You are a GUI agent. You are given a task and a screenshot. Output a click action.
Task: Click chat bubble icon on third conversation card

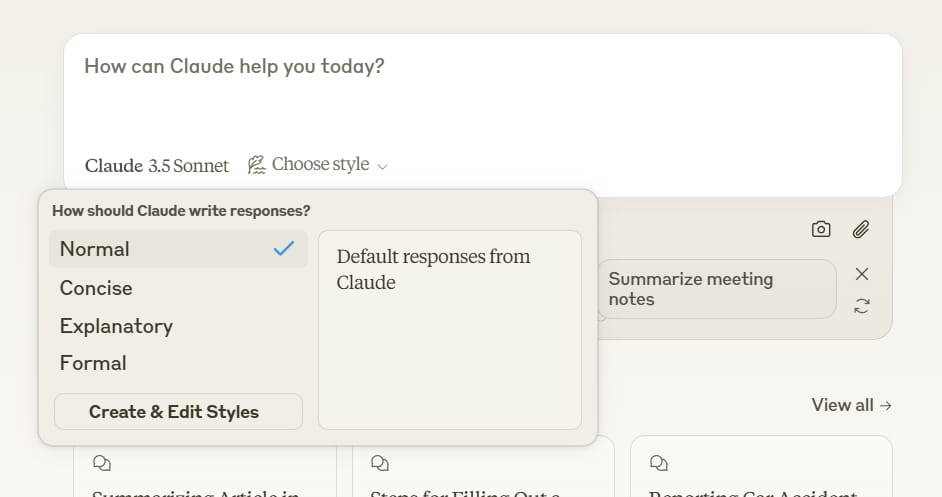[658, 463]
